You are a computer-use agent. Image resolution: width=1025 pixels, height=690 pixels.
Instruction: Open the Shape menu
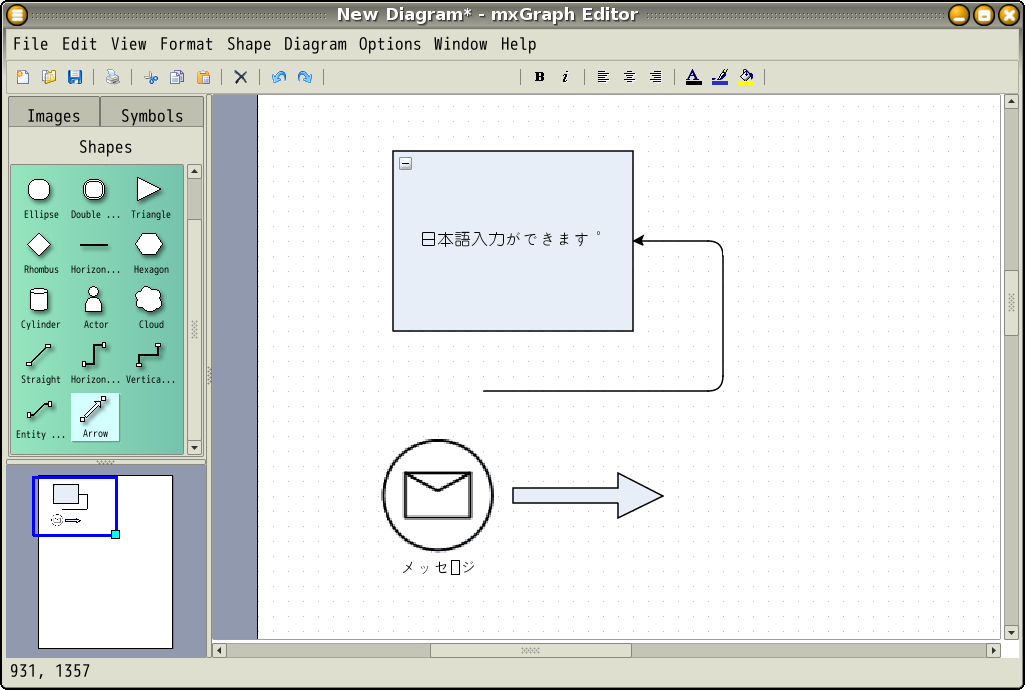pyautogui.click(x=248, y=44)
